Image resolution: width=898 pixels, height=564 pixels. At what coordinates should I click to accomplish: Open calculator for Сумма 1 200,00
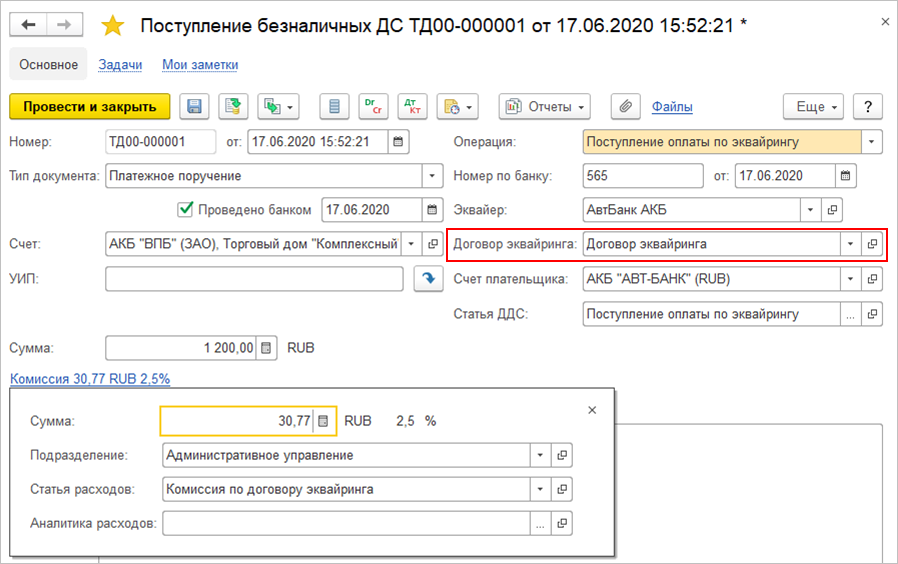click(266, 348)
